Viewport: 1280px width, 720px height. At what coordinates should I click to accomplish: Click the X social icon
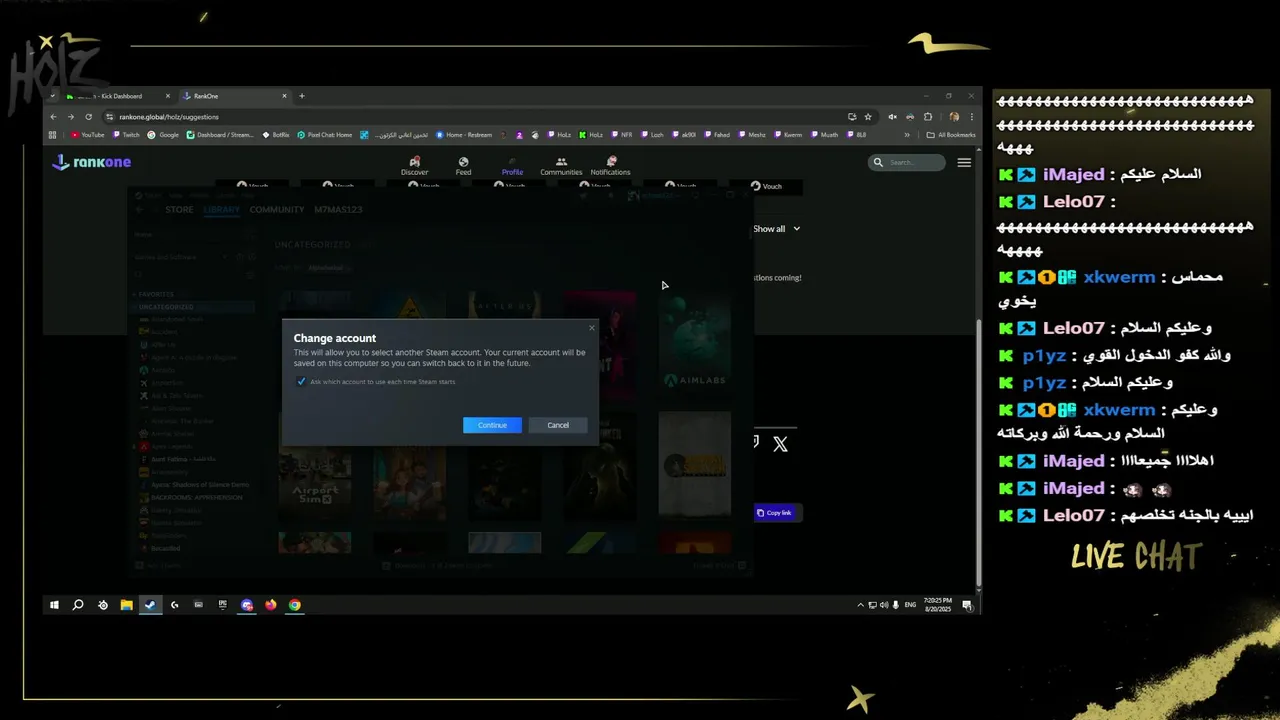(780, 444)
